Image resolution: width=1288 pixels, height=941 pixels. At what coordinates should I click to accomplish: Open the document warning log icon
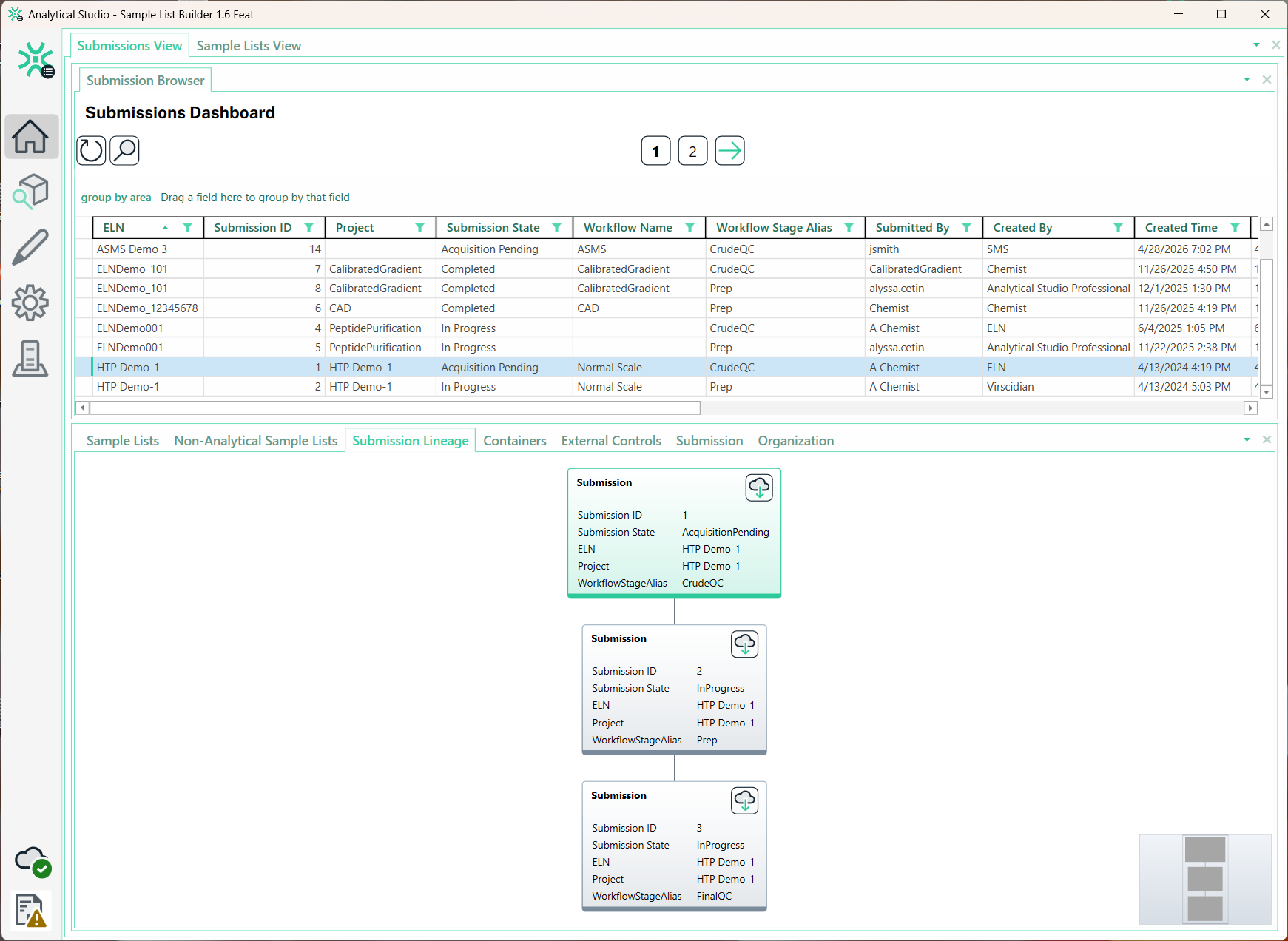pos(30,910)
